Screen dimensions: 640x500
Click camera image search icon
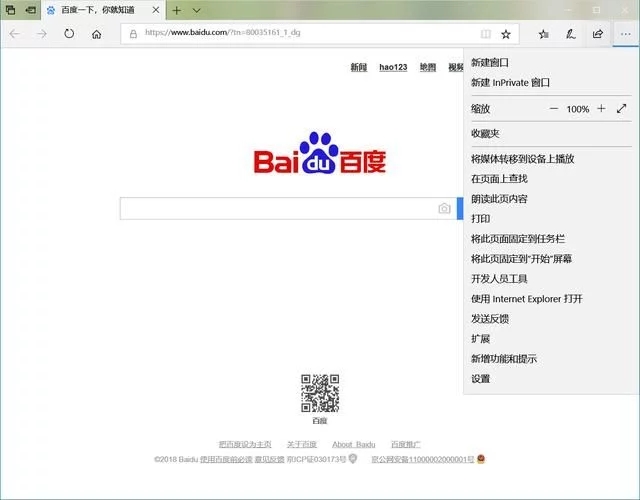444,208
